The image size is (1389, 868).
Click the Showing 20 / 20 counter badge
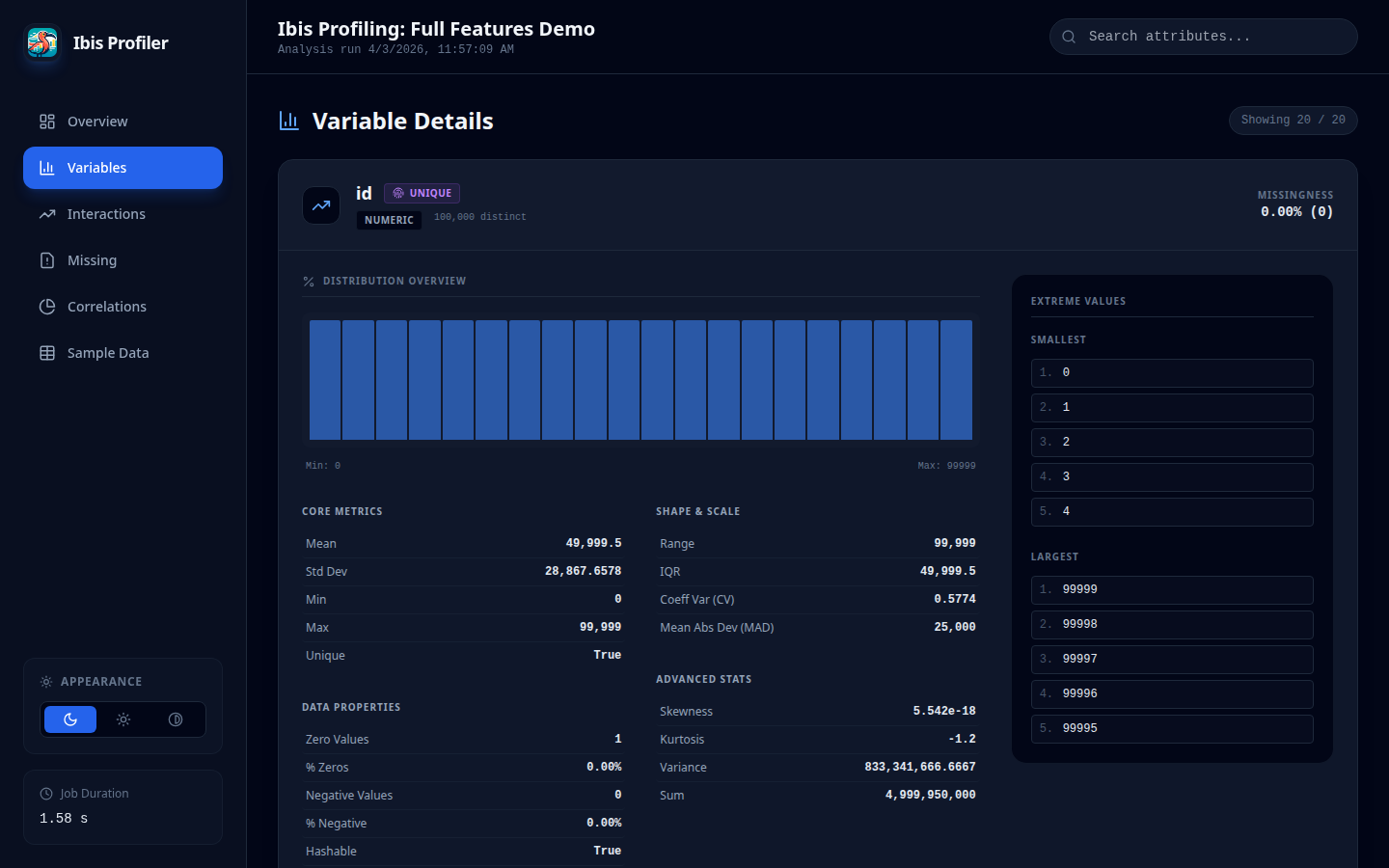pyautogui.click(x=1293, y=120)
